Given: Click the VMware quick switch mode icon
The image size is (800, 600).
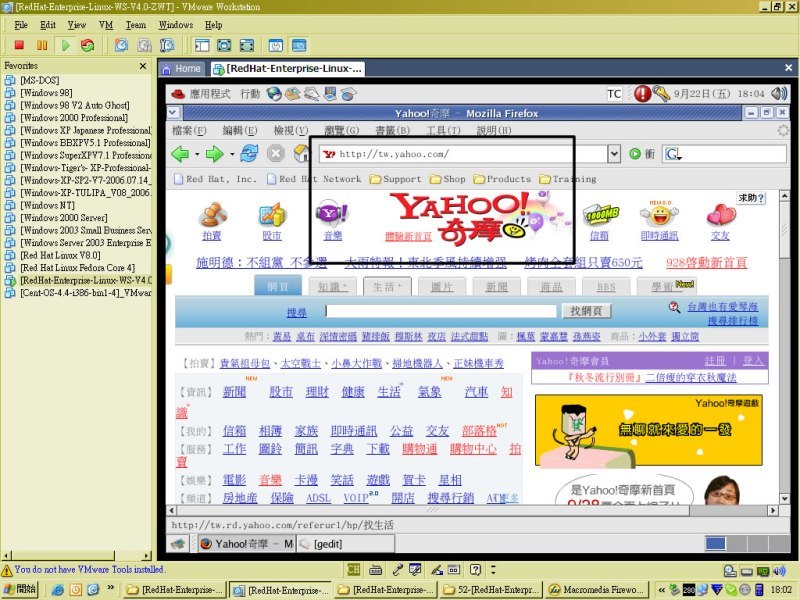Looking at the screenshot, I should point(247,45).
